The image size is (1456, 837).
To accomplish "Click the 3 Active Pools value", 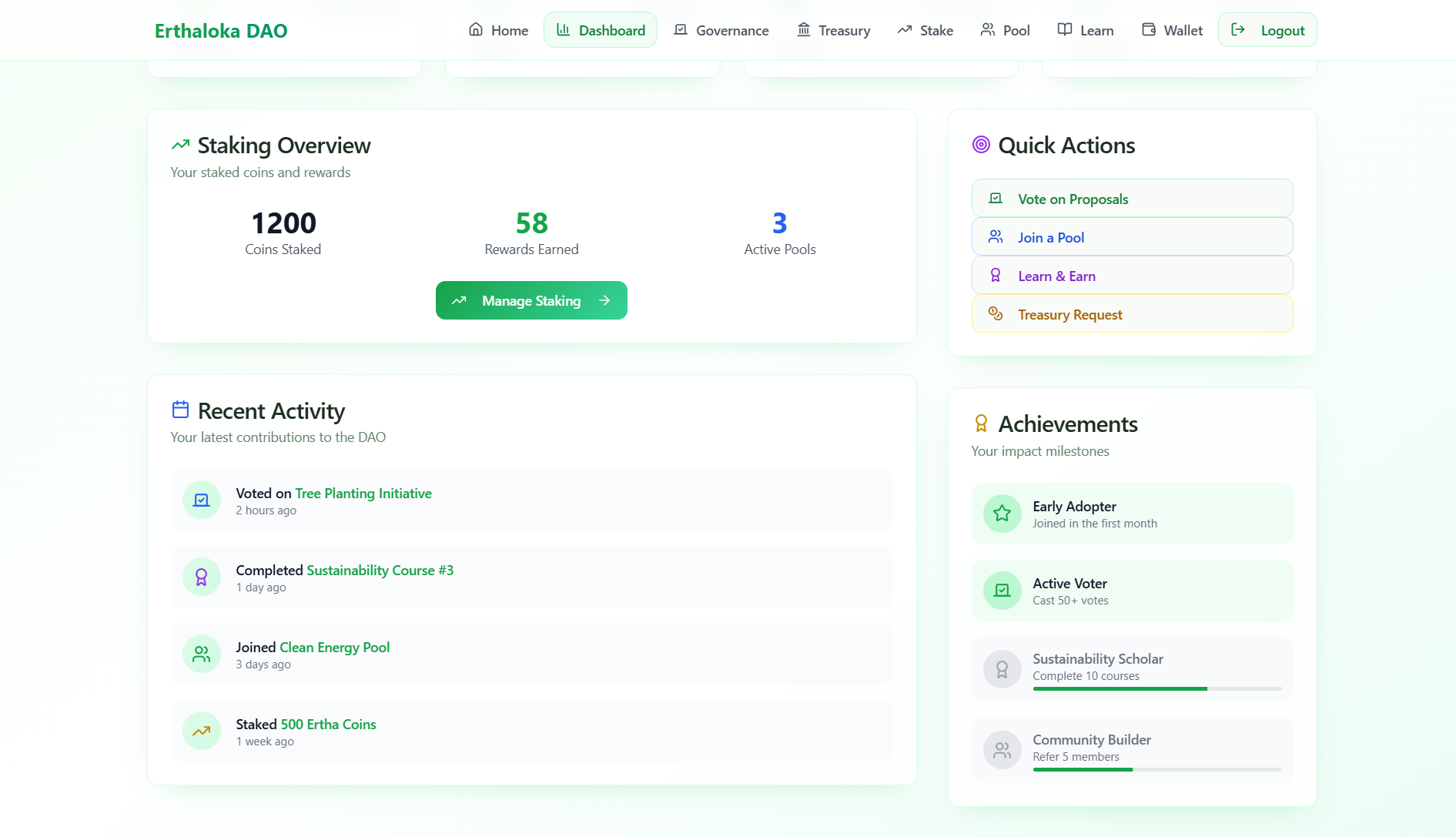I will pos(780,223).
